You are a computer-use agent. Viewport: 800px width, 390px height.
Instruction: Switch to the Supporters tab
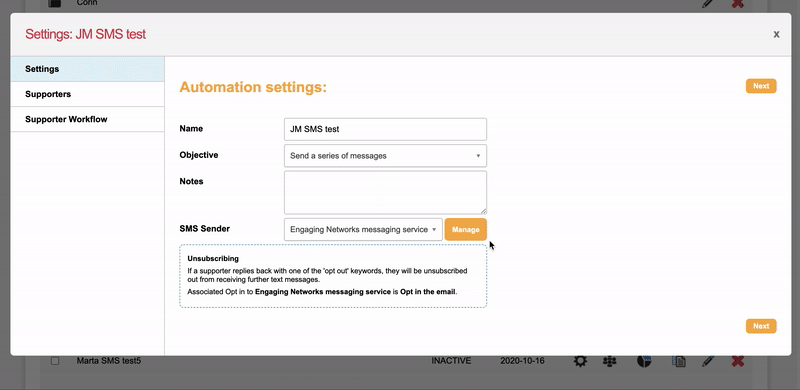pyautogui.click(x=87, y=94)
